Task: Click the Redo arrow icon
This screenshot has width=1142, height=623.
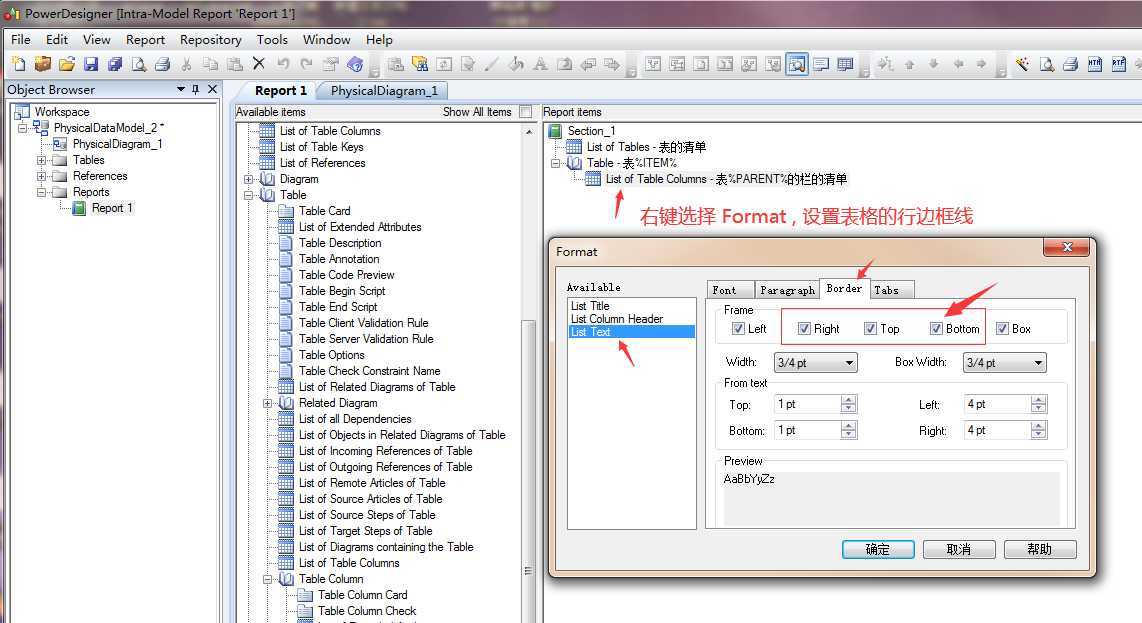Action: [307, 64]
